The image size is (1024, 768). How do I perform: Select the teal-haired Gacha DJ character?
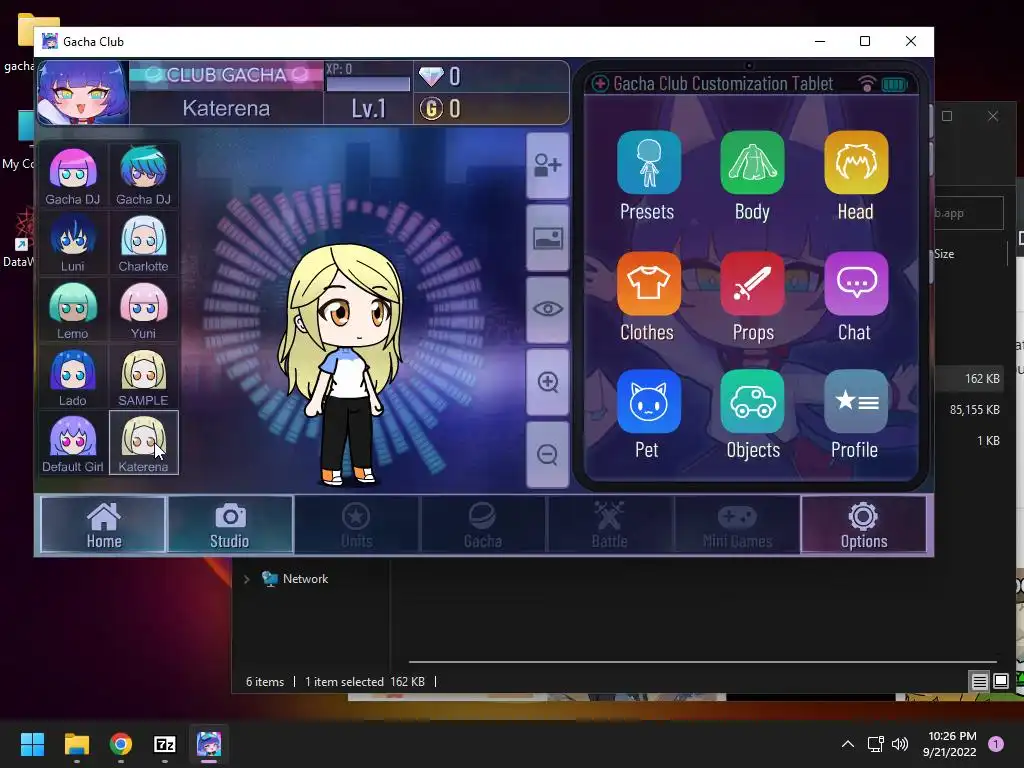point(144,176)
